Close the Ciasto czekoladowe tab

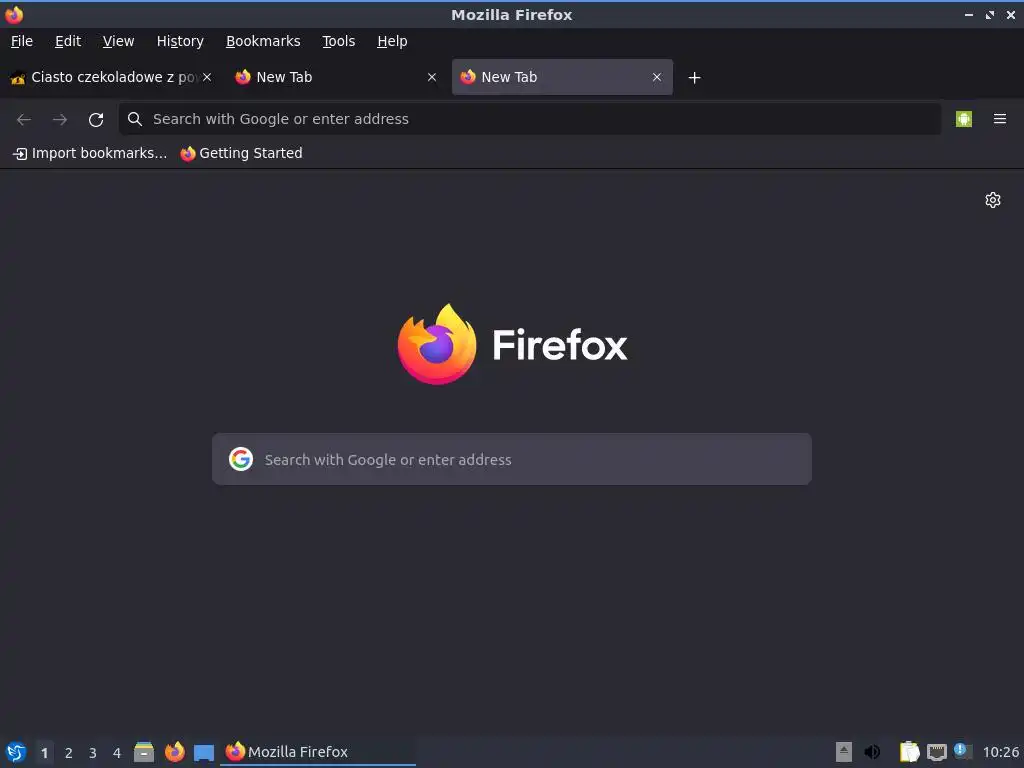[x=207, y=77]
